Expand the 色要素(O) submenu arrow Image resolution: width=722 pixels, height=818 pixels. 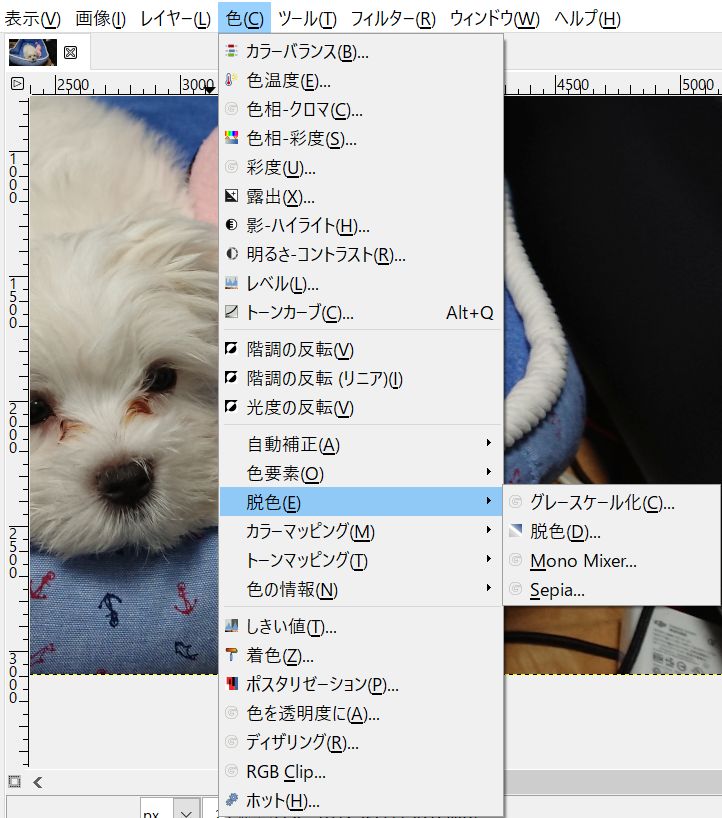(x=489, y=472)
